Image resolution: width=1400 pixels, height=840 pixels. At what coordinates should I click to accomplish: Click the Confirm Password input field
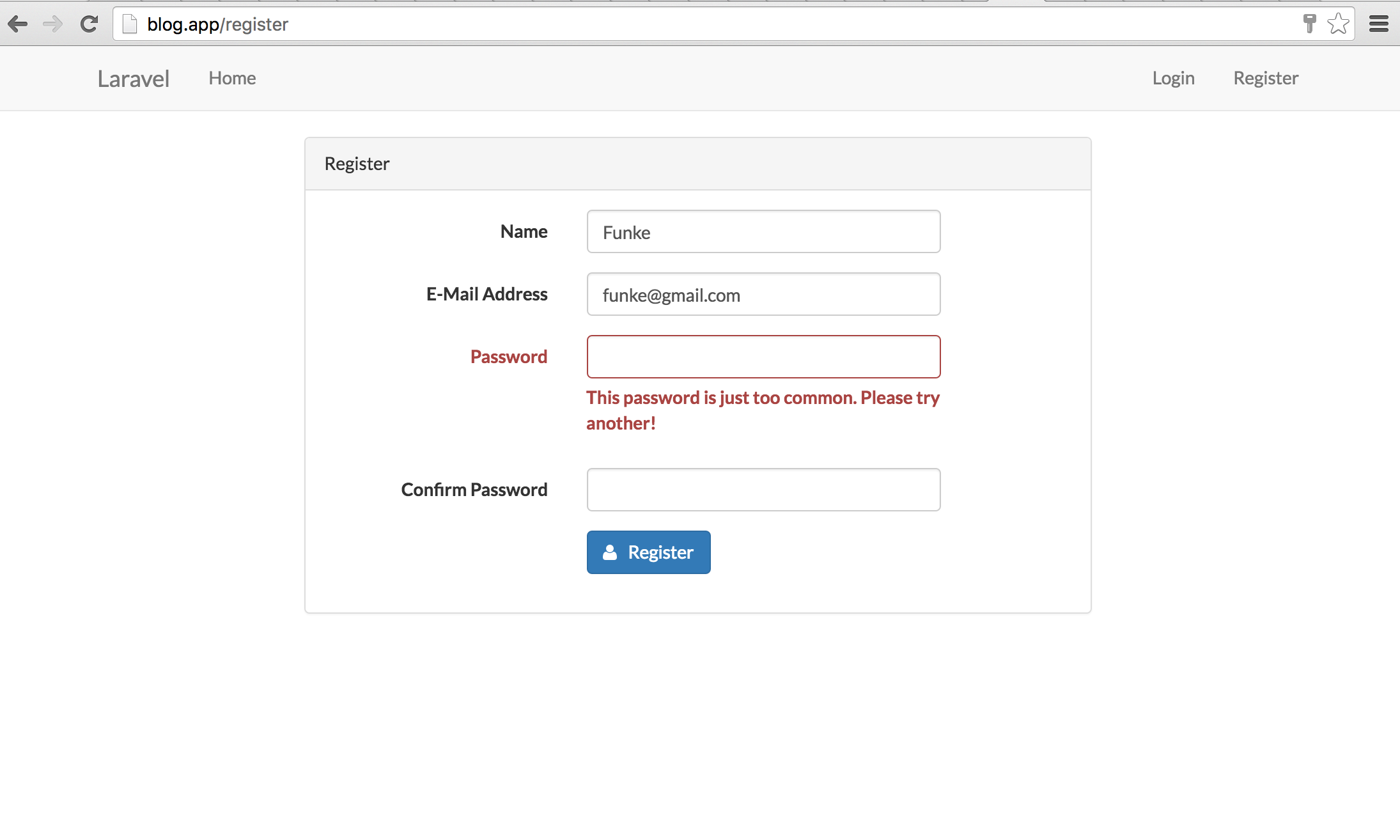pos(763,489)
